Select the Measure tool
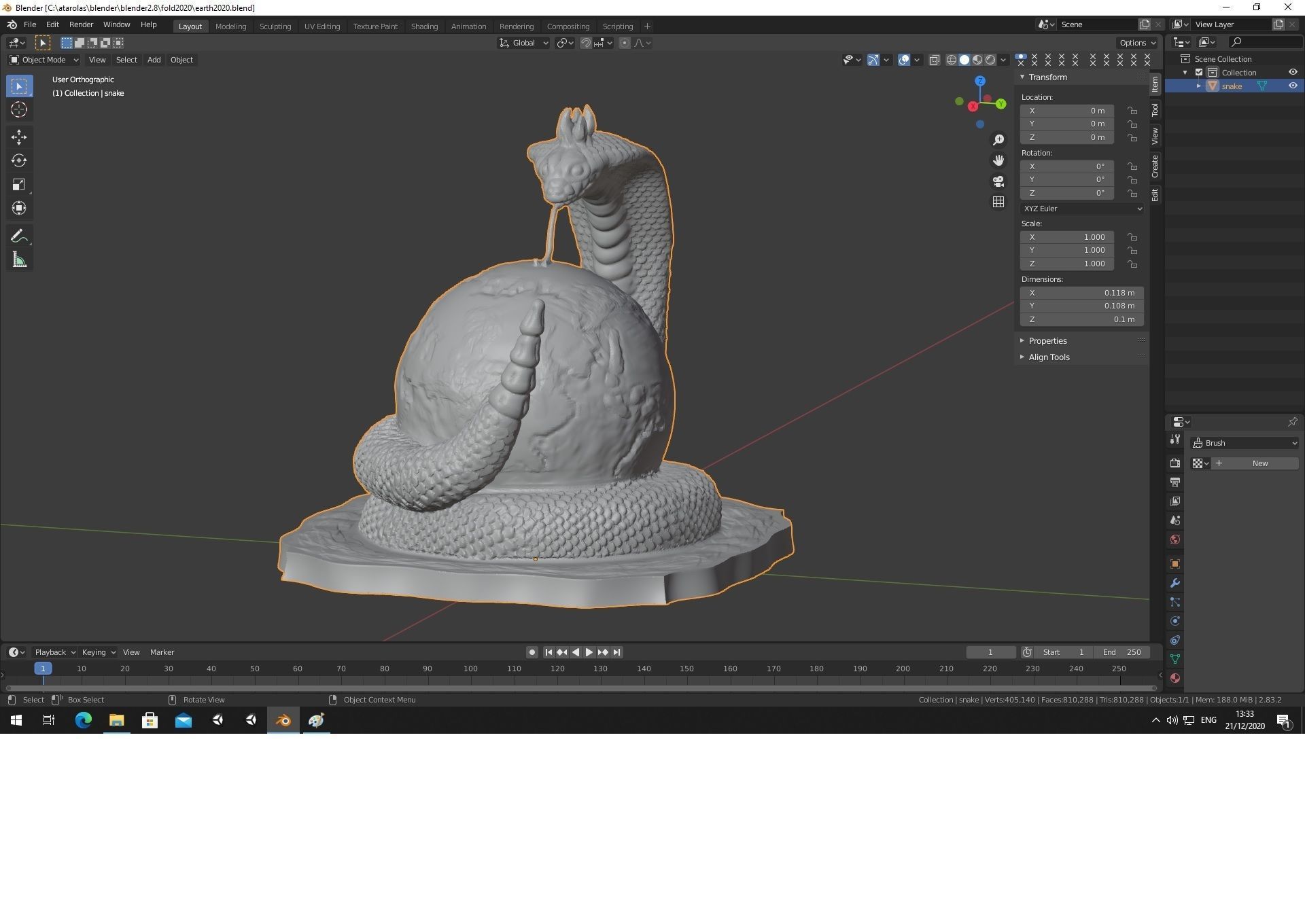 tap(19, 260)
